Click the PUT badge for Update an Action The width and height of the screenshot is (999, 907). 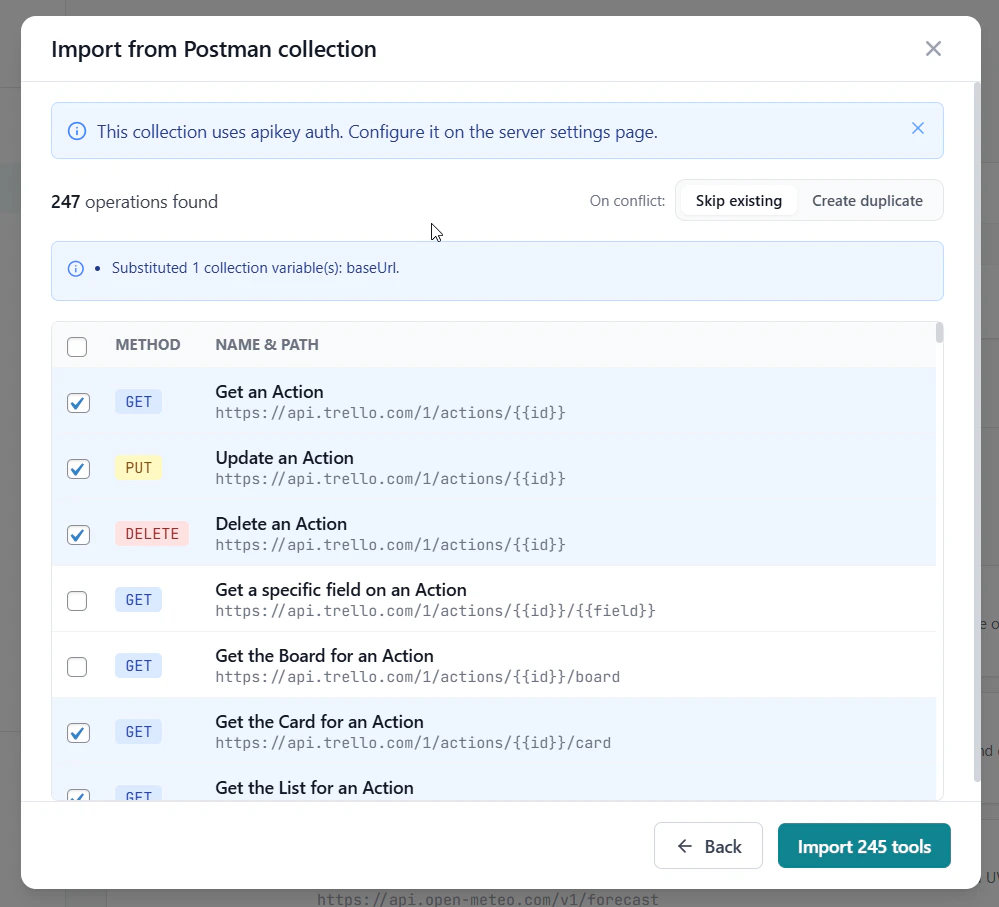(x=138, y=468)
